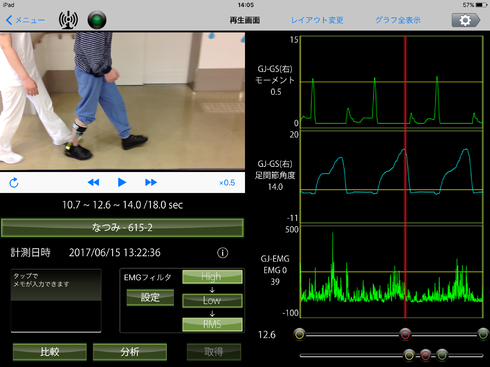Viewport: 490px width, 367px height.
Task: Tap the wireless sensor antenna icon
Action: pos(68,20)
